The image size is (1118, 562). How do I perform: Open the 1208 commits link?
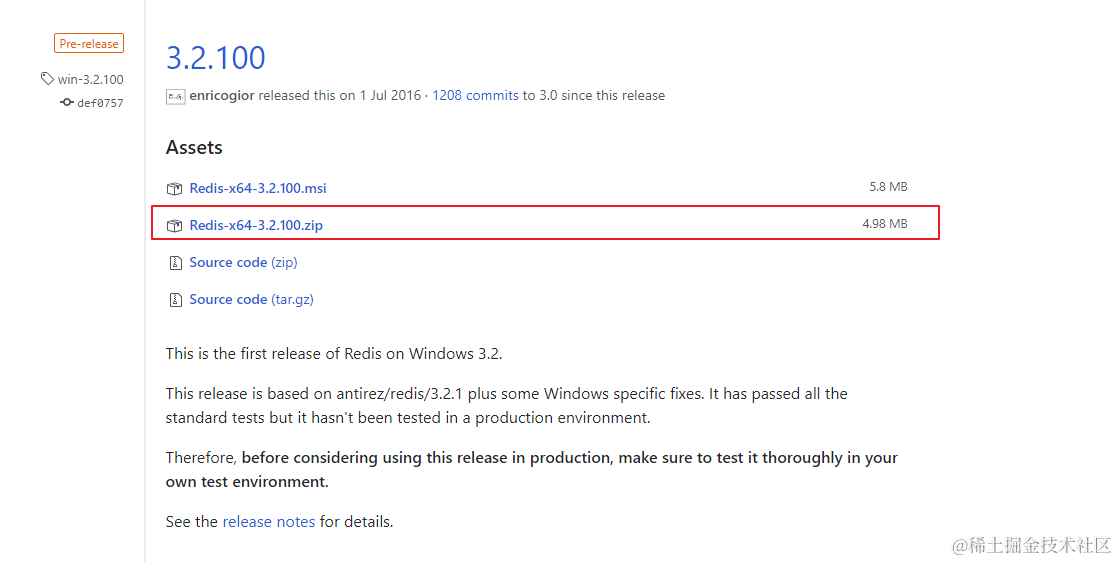tap(476, 96)
